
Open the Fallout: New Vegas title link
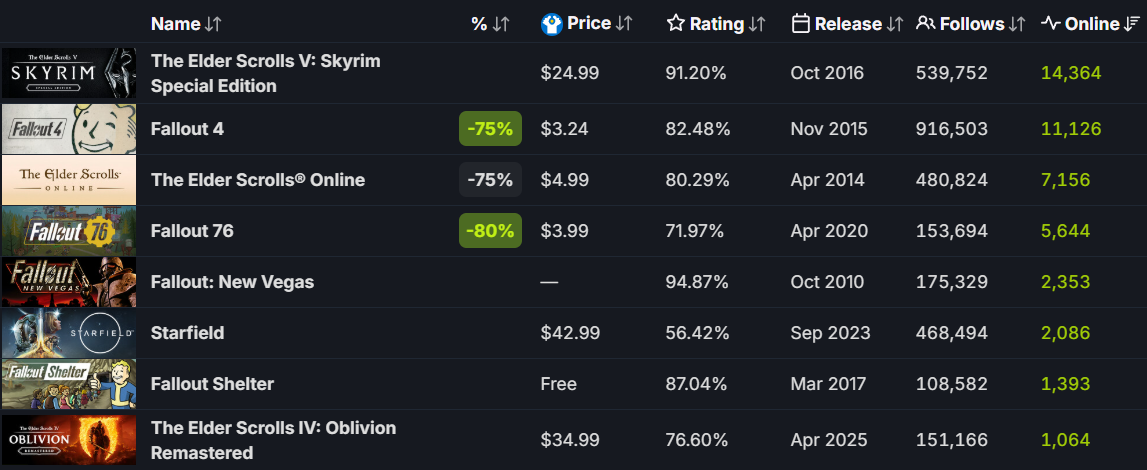coord(232,282)
